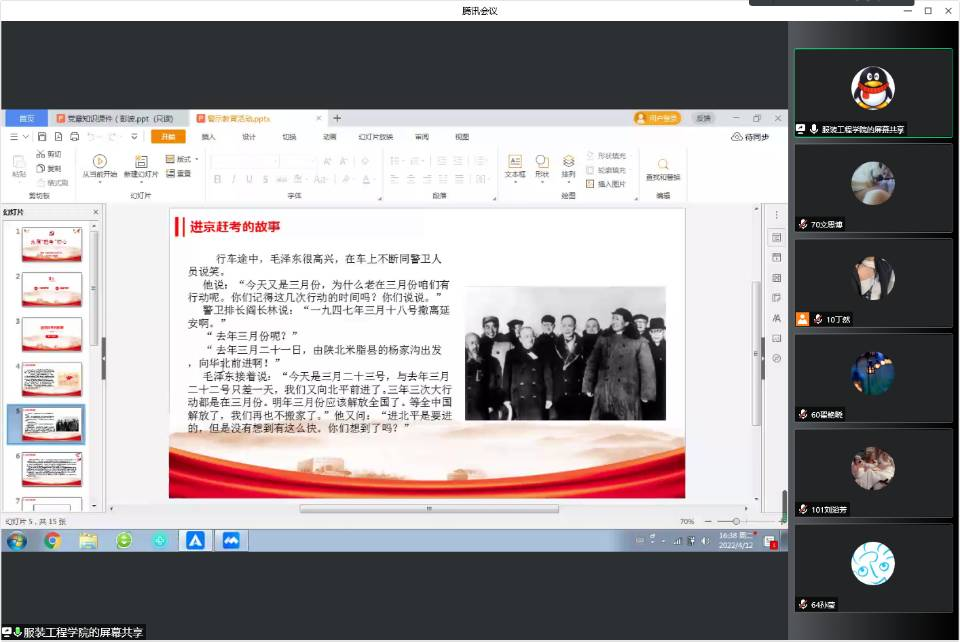Viewport: 960px width, 642px height.
Task: Open the Design ribbon tab
Action: point(249,137)
